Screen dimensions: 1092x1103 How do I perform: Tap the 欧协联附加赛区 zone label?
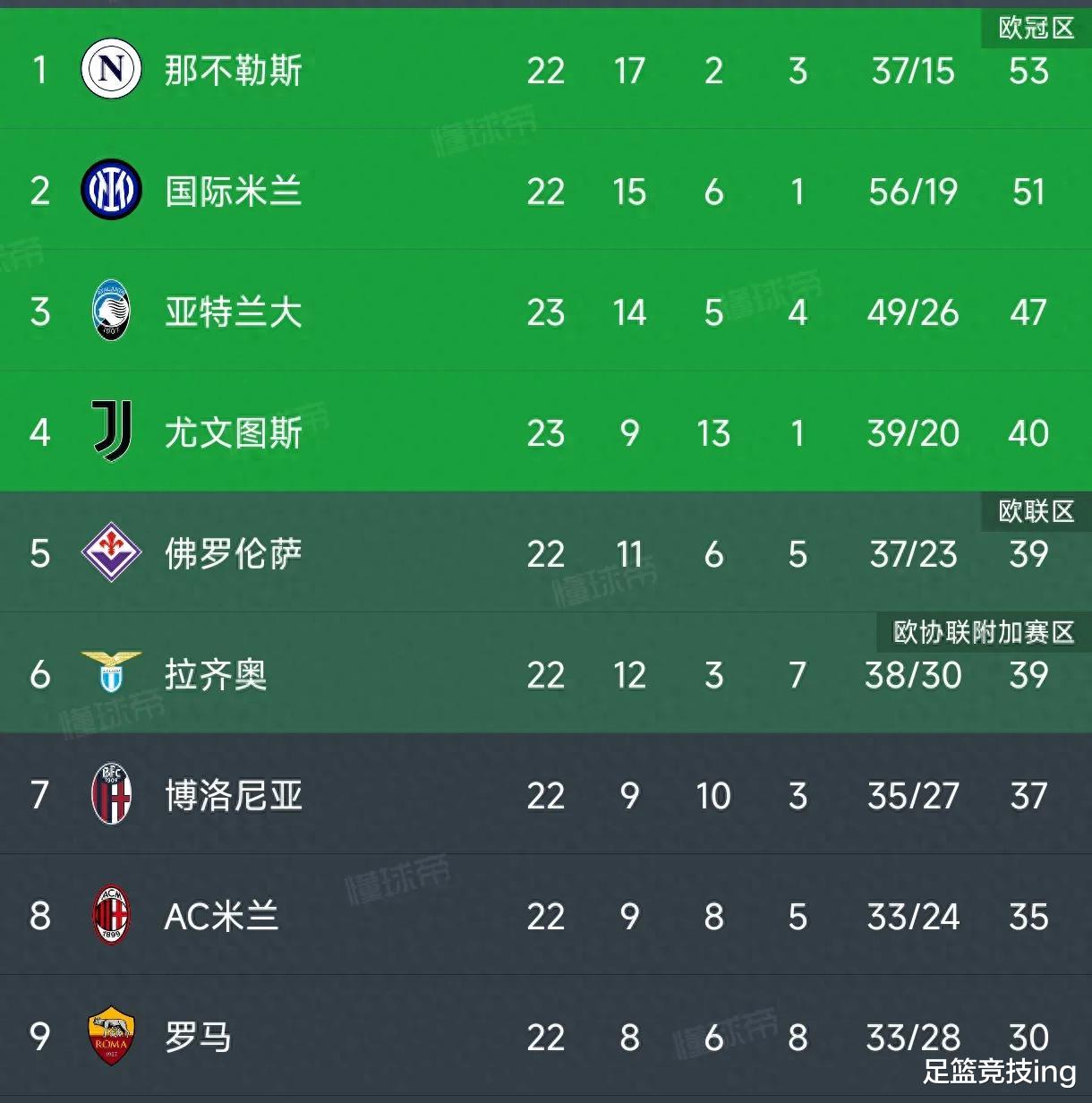(x=983, y=632)
